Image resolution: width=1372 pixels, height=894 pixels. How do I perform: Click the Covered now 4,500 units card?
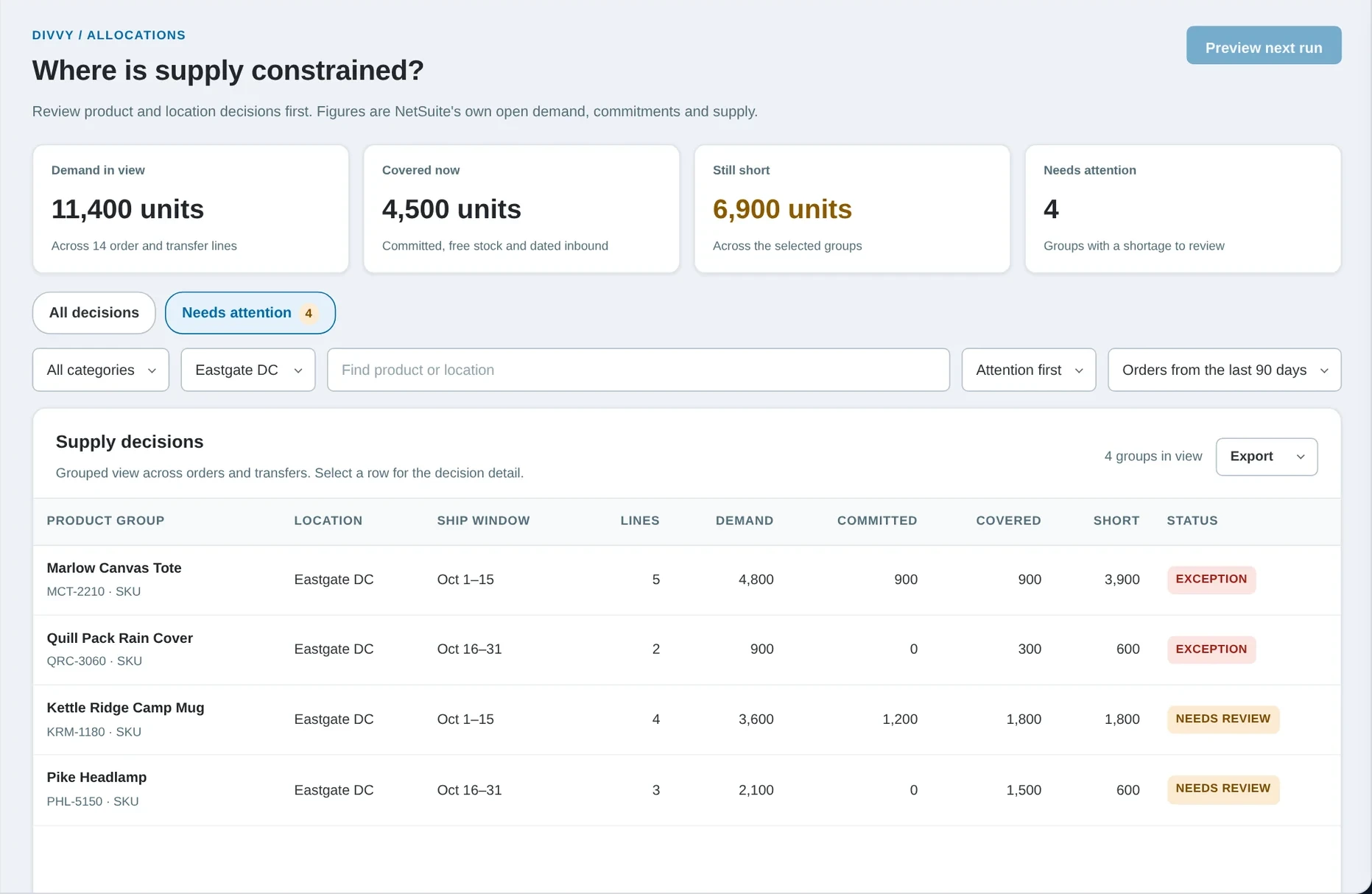[521, 208]
